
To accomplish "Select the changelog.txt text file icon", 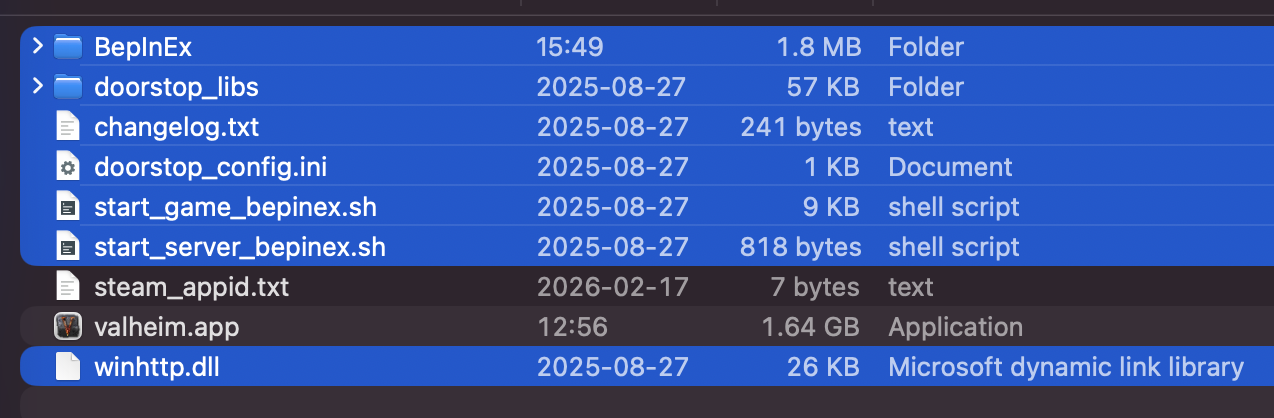I will [x=67, y=127].
